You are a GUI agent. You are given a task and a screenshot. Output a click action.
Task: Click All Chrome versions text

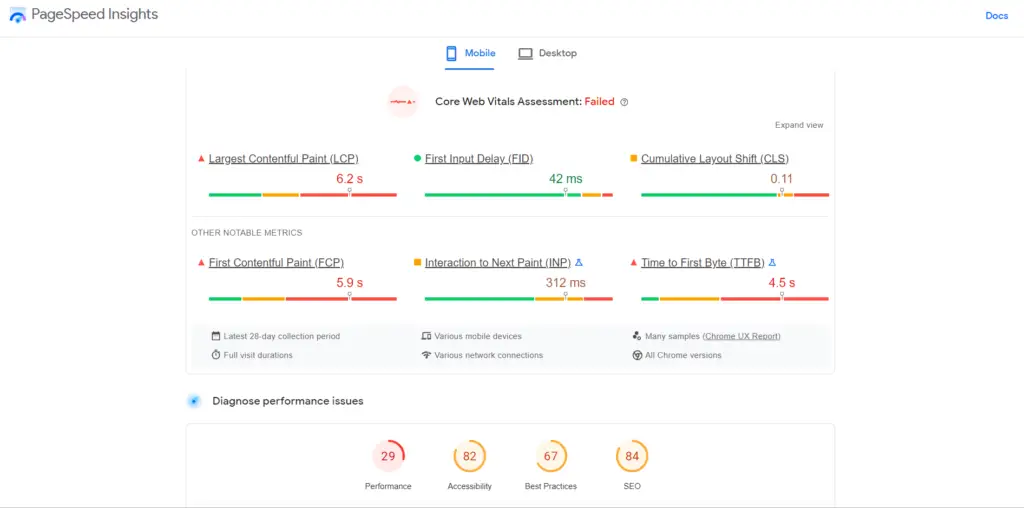click(683, 355)
